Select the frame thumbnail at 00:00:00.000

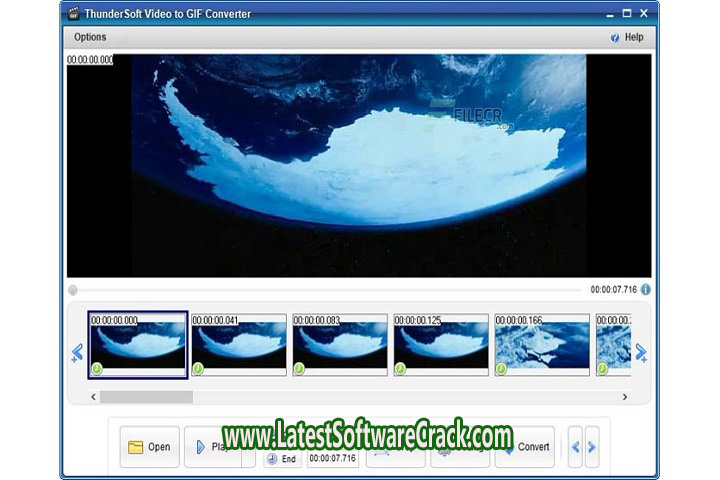pos(137,345)
